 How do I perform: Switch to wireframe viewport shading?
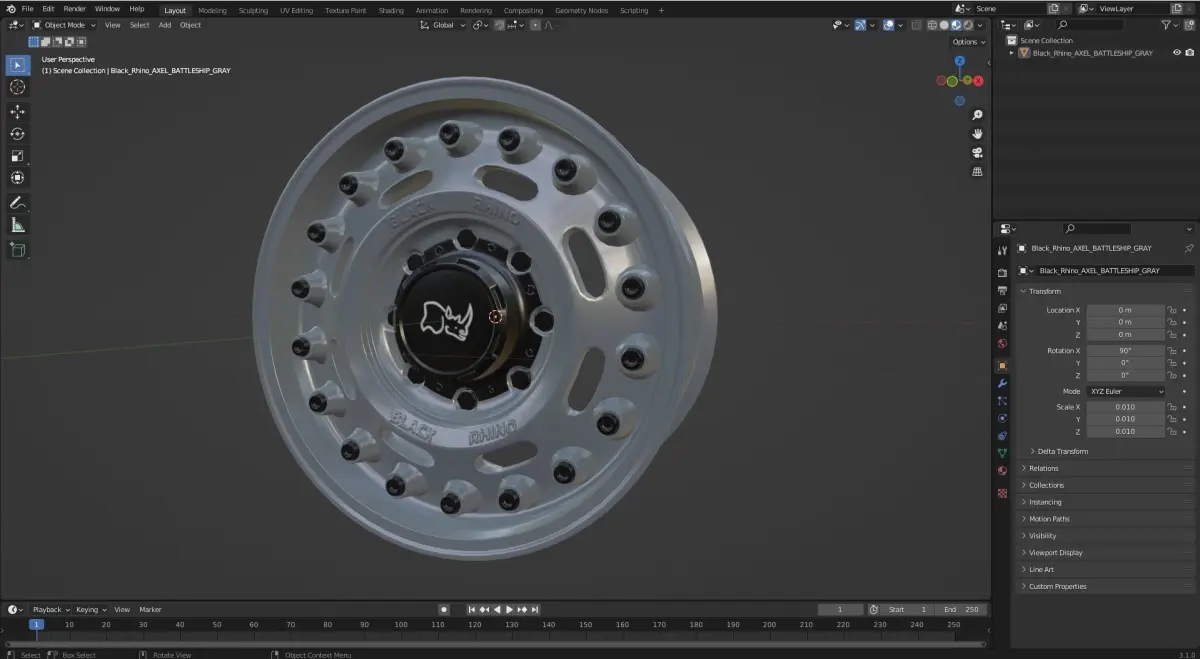[x=932, y=25]
